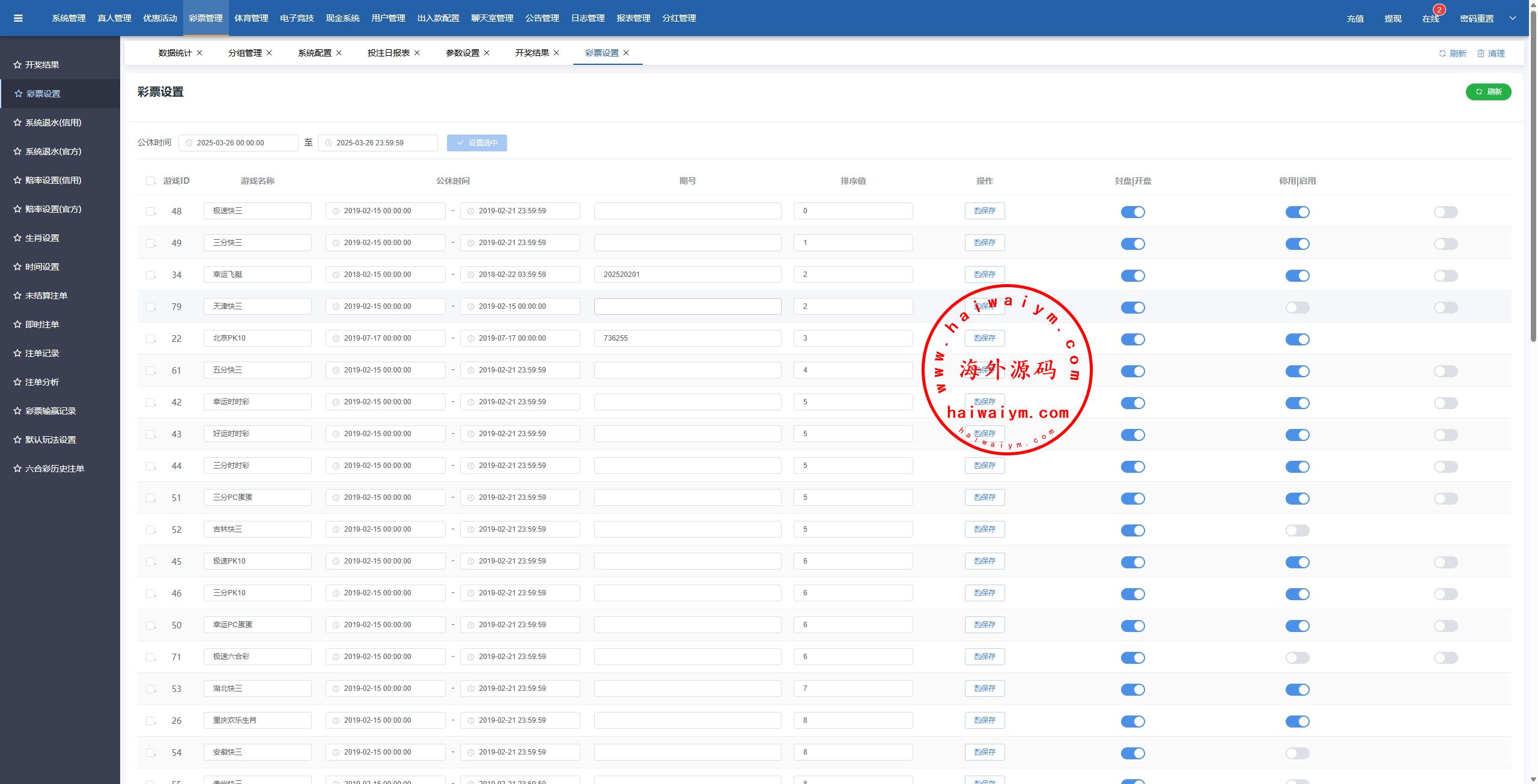This screenshot has width=1538, height=784.
Task: Toggle 封盘|开盘 switch for 极速快三
Action: pos(1132,212)
